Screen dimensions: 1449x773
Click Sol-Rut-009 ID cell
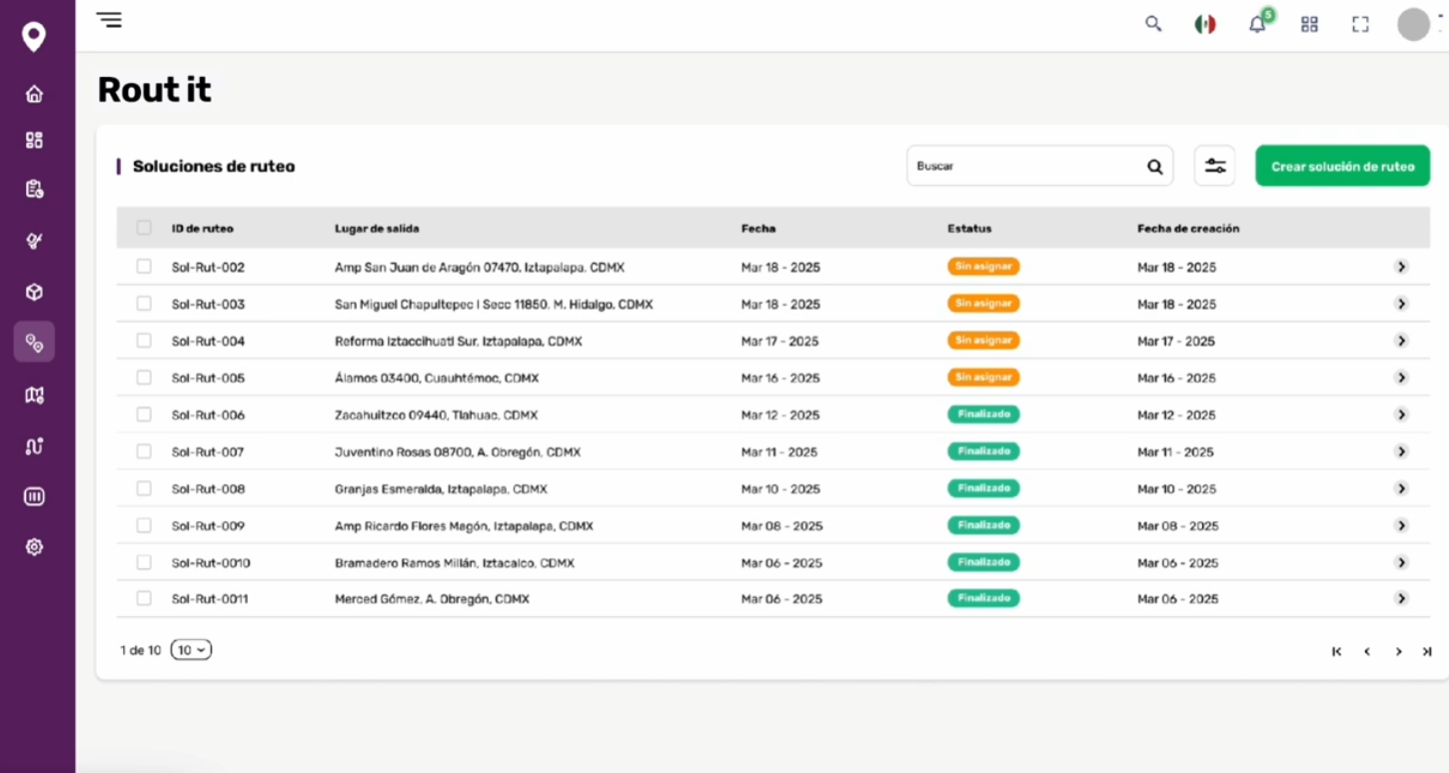coord(208,526)
